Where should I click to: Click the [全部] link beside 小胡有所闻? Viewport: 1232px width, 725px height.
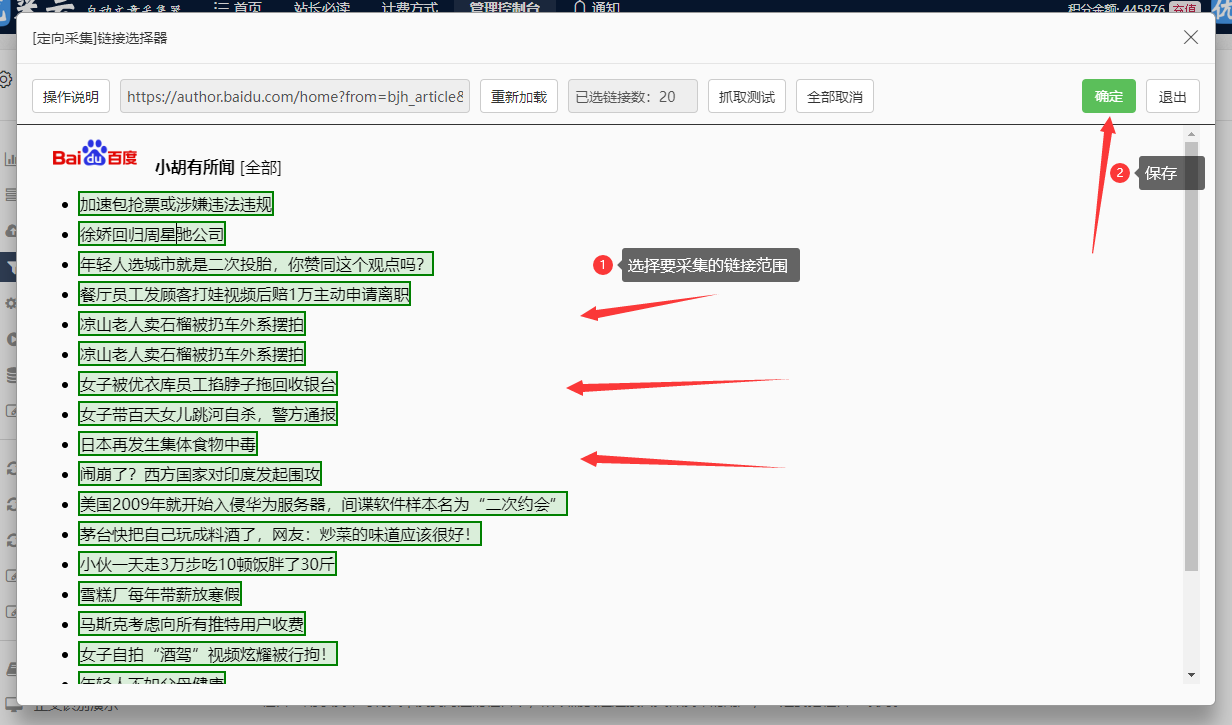pos(260,167)
